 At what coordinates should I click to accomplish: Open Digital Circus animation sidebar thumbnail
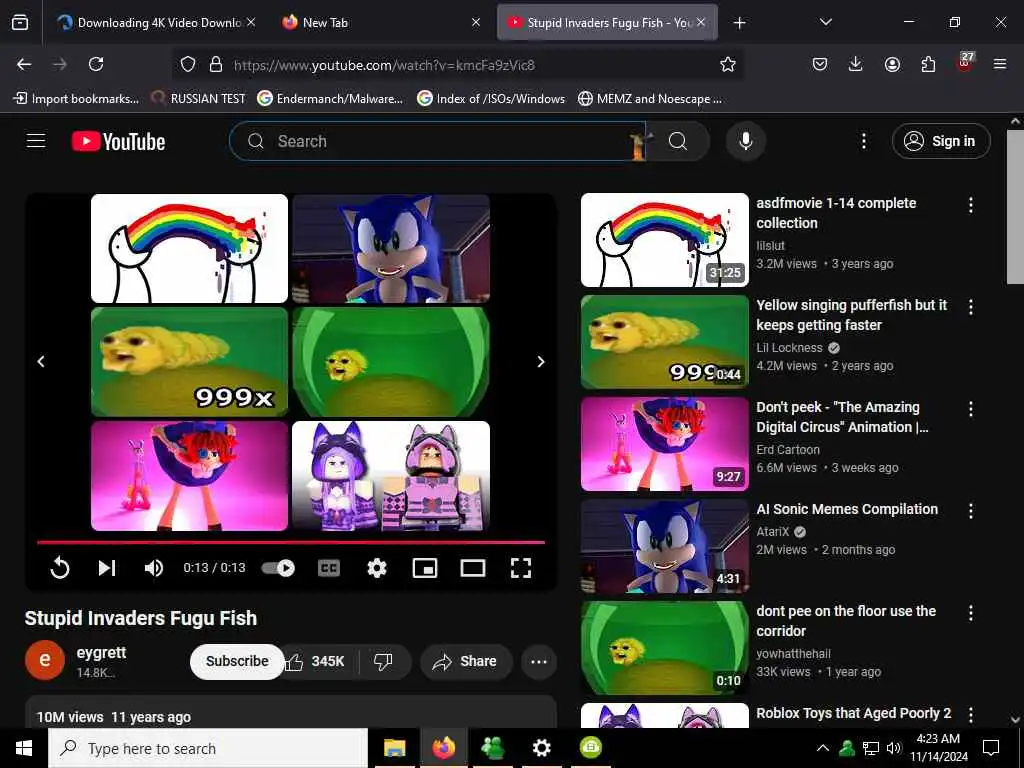coord(665,443)
